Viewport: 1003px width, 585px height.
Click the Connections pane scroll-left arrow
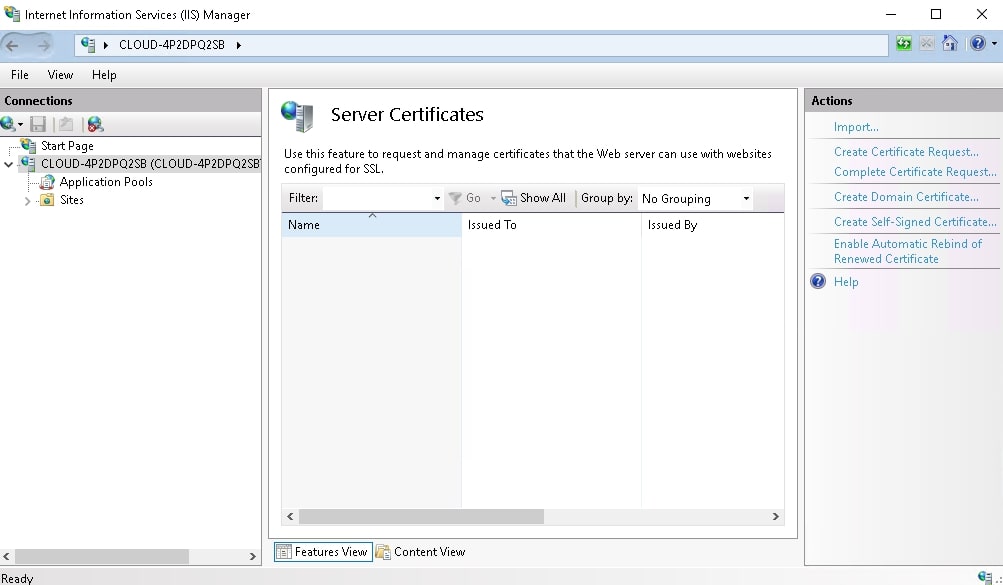coord(6,557)
